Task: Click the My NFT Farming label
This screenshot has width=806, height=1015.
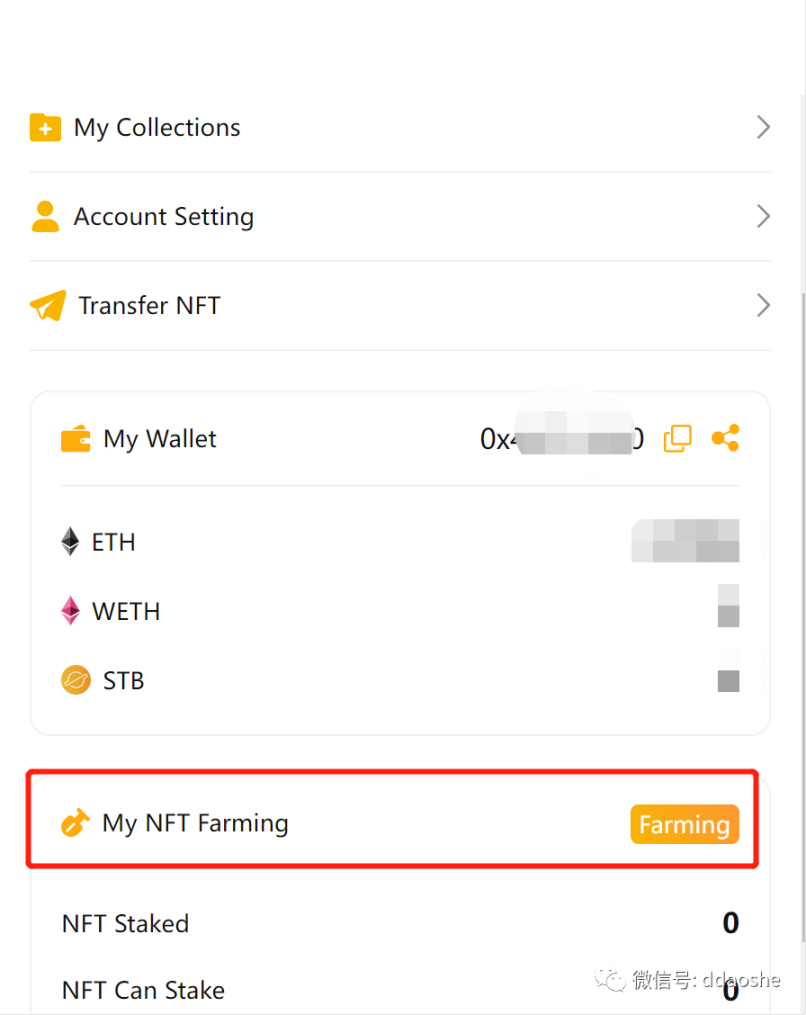Action: click(195, 824)
